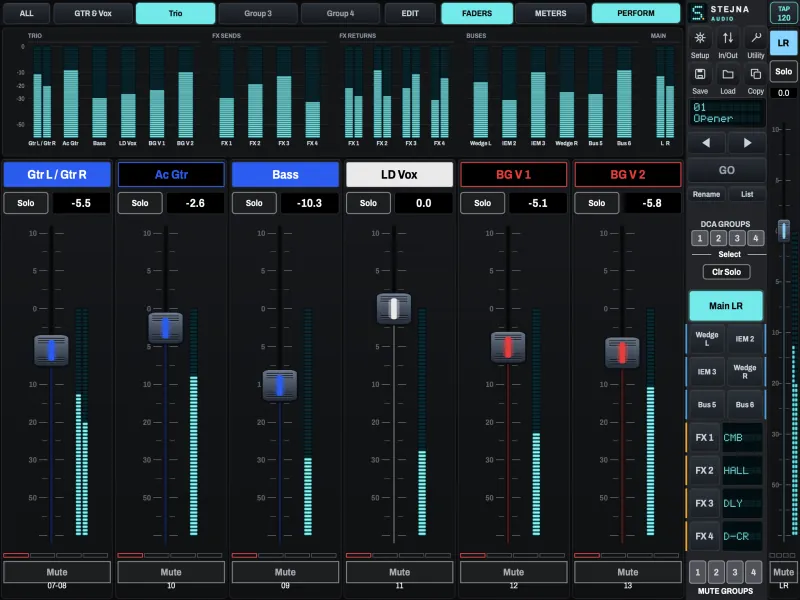Click the 01 Opener scene display
Image resolution: width=800 pixels, height=600 pixels.
click(727, 113)
